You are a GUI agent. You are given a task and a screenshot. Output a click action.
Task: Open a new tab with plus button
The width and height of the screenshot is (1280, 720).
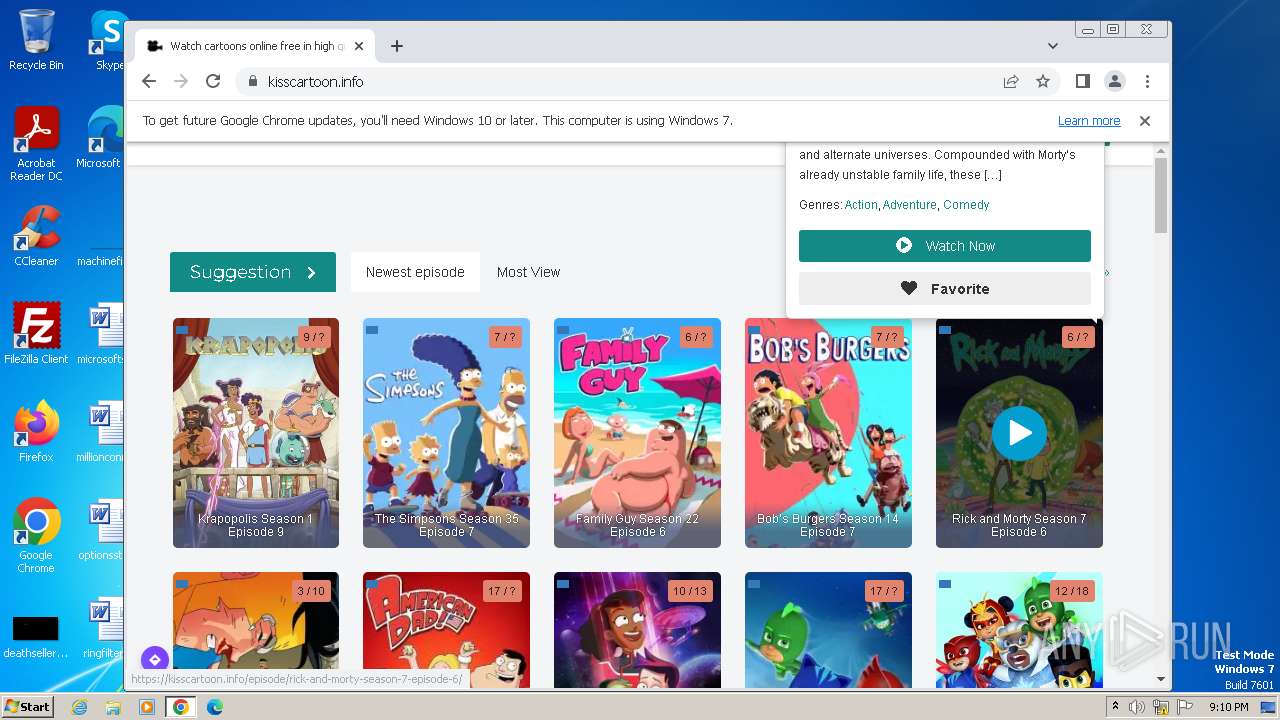coord(397,46)
